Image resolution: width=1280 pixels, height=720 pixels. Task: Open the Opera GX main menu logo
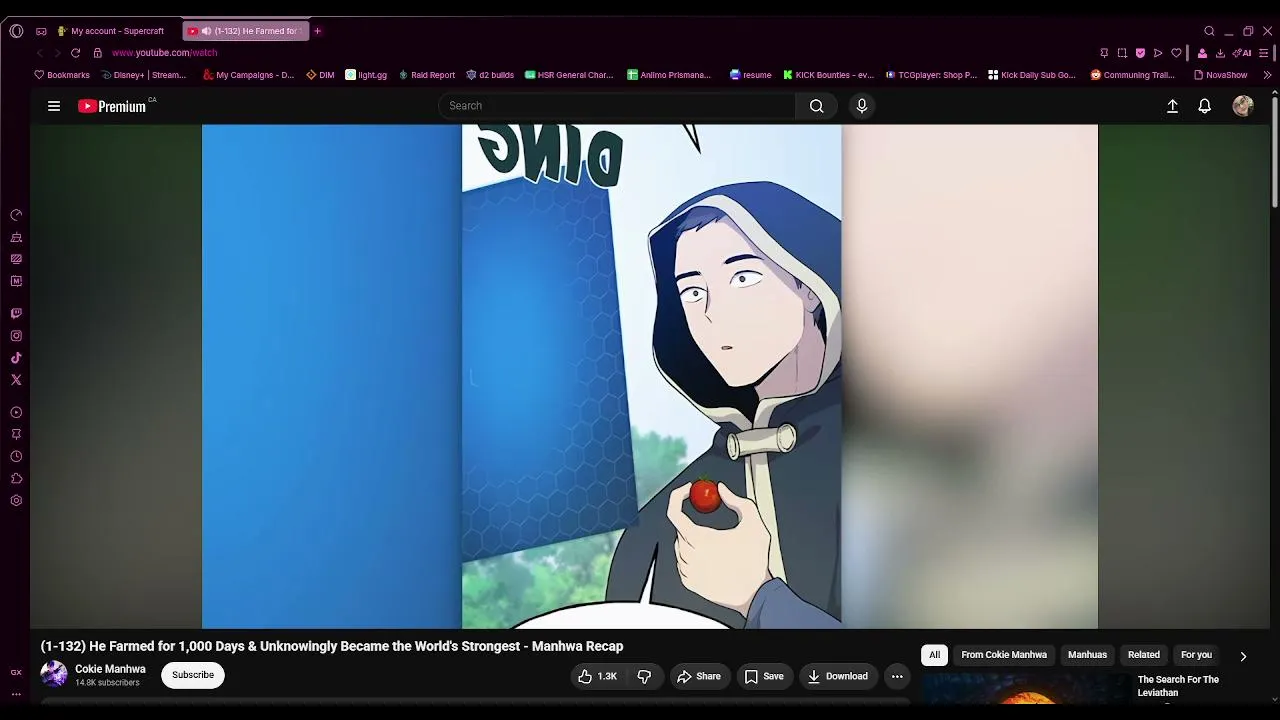tap(16, 31)
